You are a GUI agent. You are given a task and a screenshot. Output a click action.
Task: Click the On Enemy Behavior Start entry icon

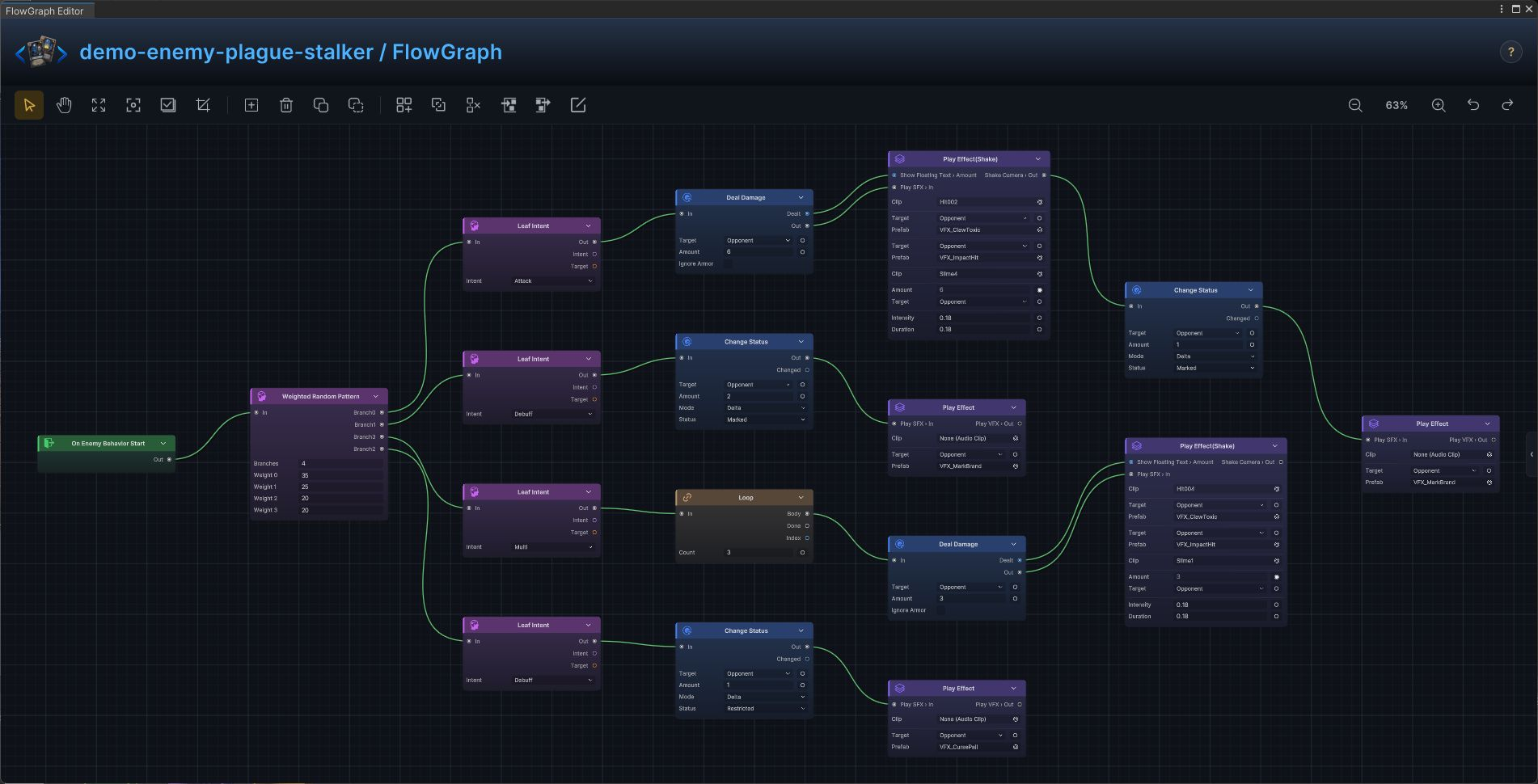pyautogui.click(x=49, y=443)
